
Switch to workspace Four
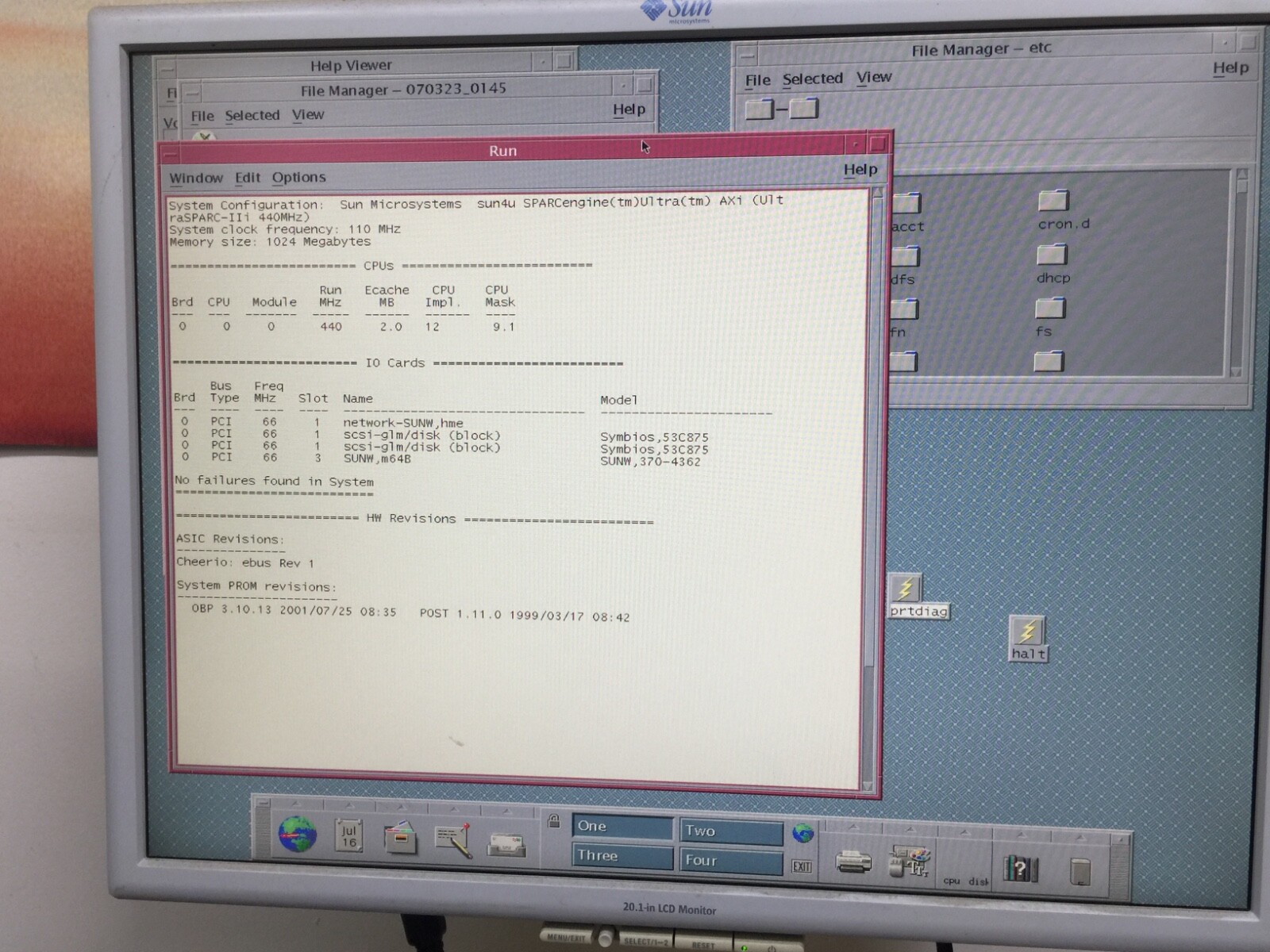click(731, 861)
